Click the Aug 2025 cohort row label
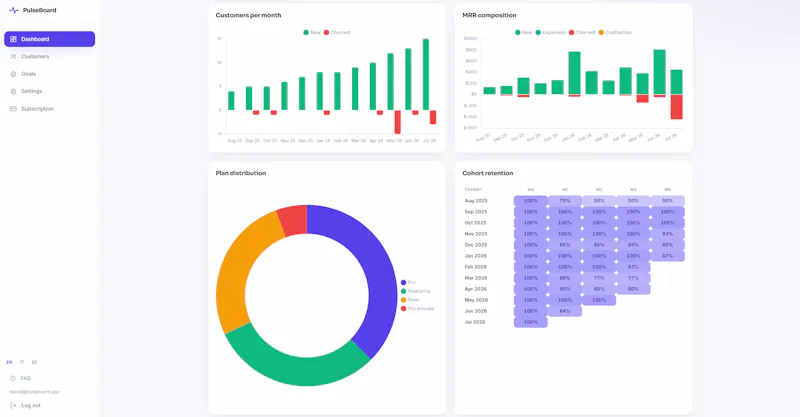This screenshot has width=800, height=417. click(476, 201)
